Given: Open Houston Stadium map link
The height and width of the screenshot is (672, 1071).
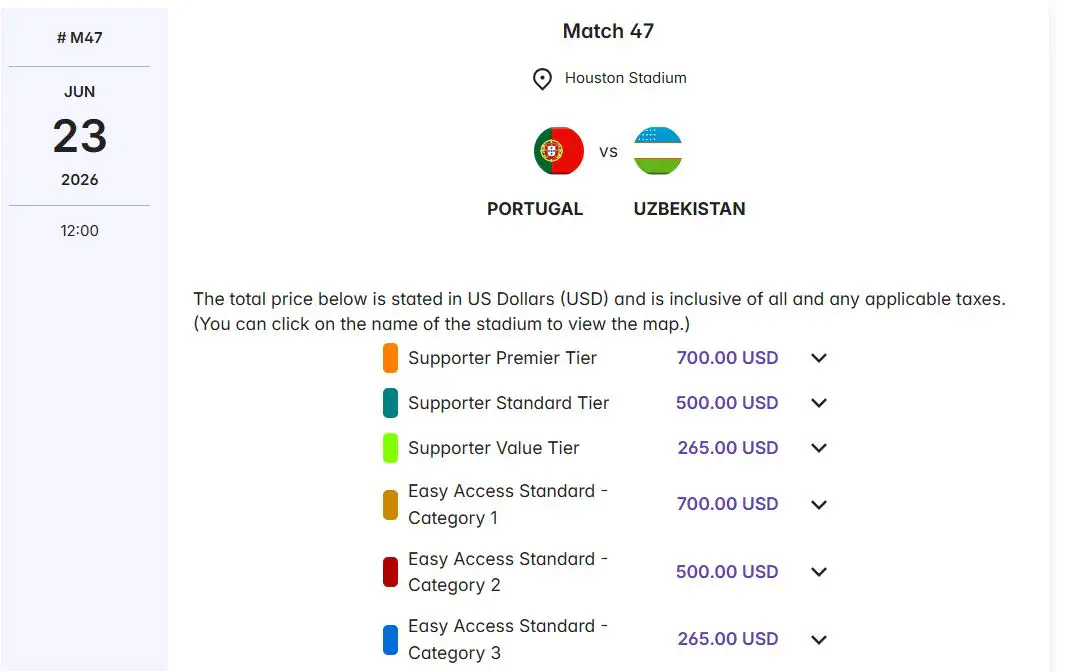Looking at the screenshot, I should pos(625,78).
